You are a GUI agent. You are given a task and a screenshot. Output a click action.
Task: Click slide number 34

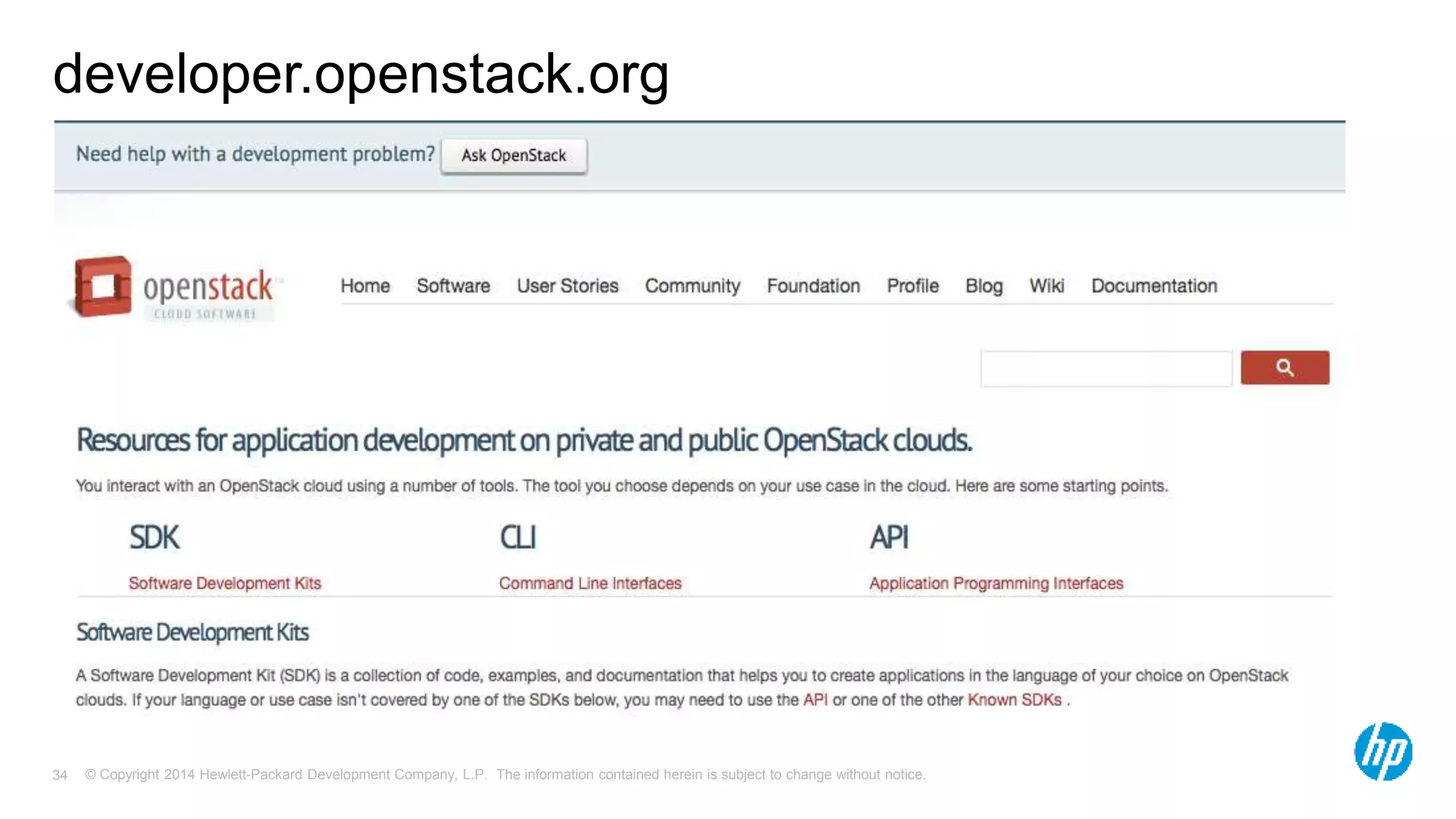pos(60,776)
